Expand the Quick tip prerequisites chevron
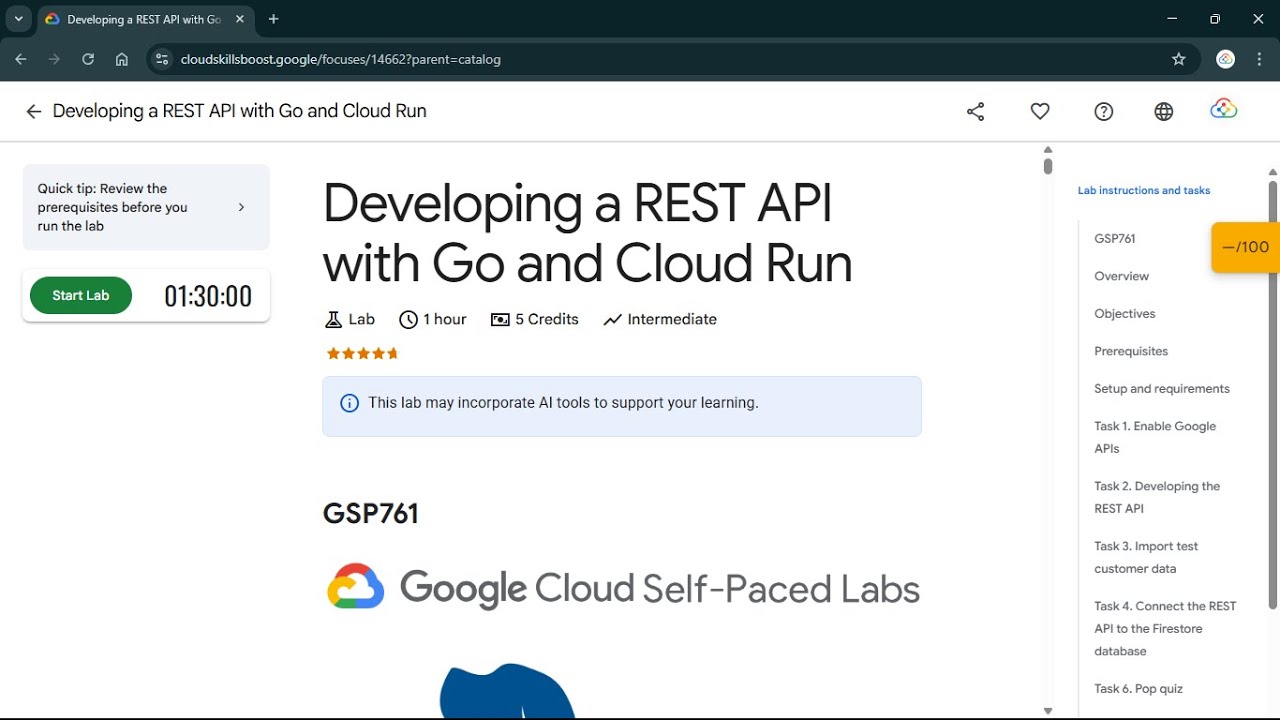 coord(241,207)
